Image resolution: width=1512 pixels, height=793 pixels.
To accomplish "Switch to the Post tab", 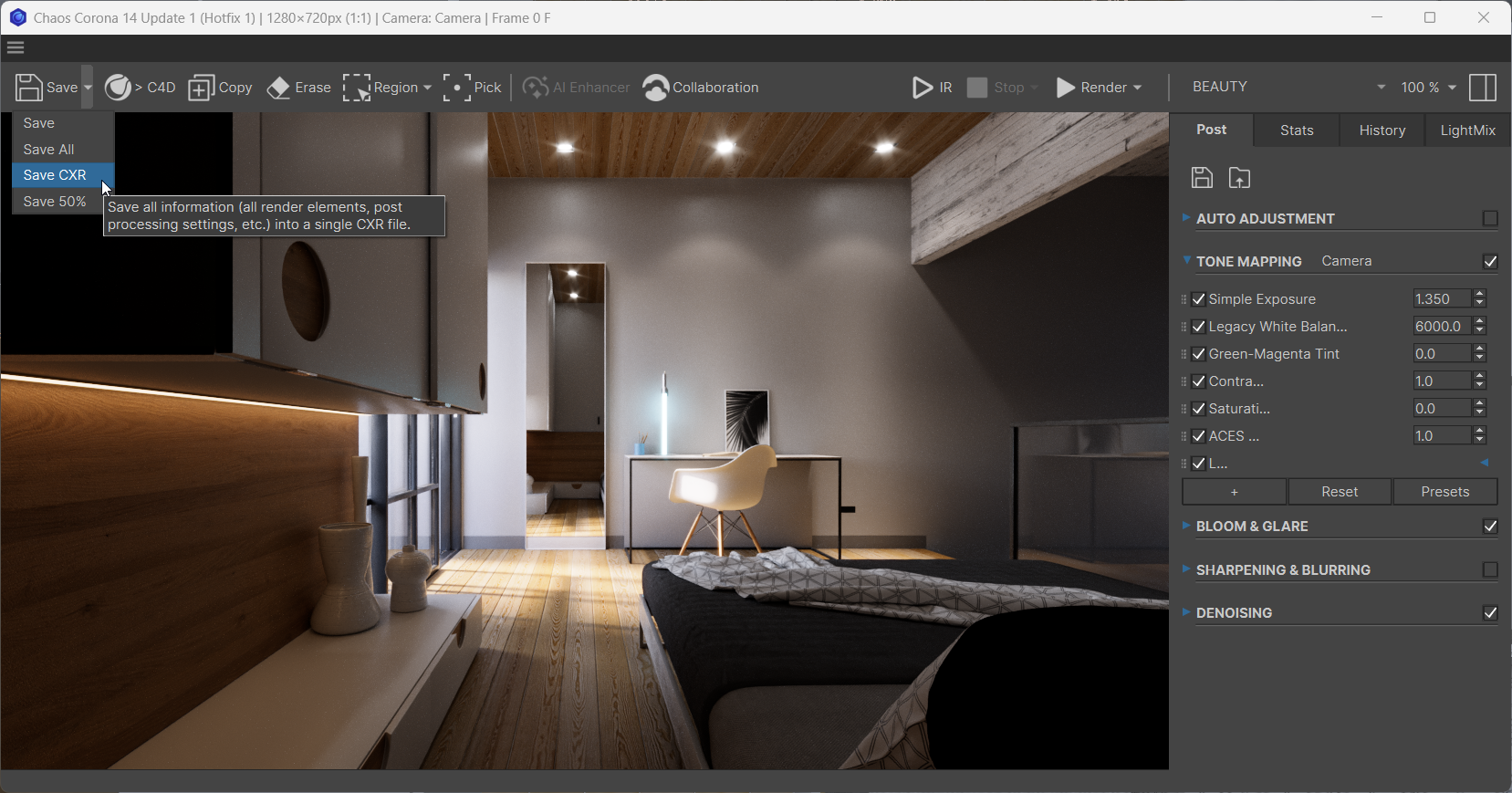I will point(1212,130).
